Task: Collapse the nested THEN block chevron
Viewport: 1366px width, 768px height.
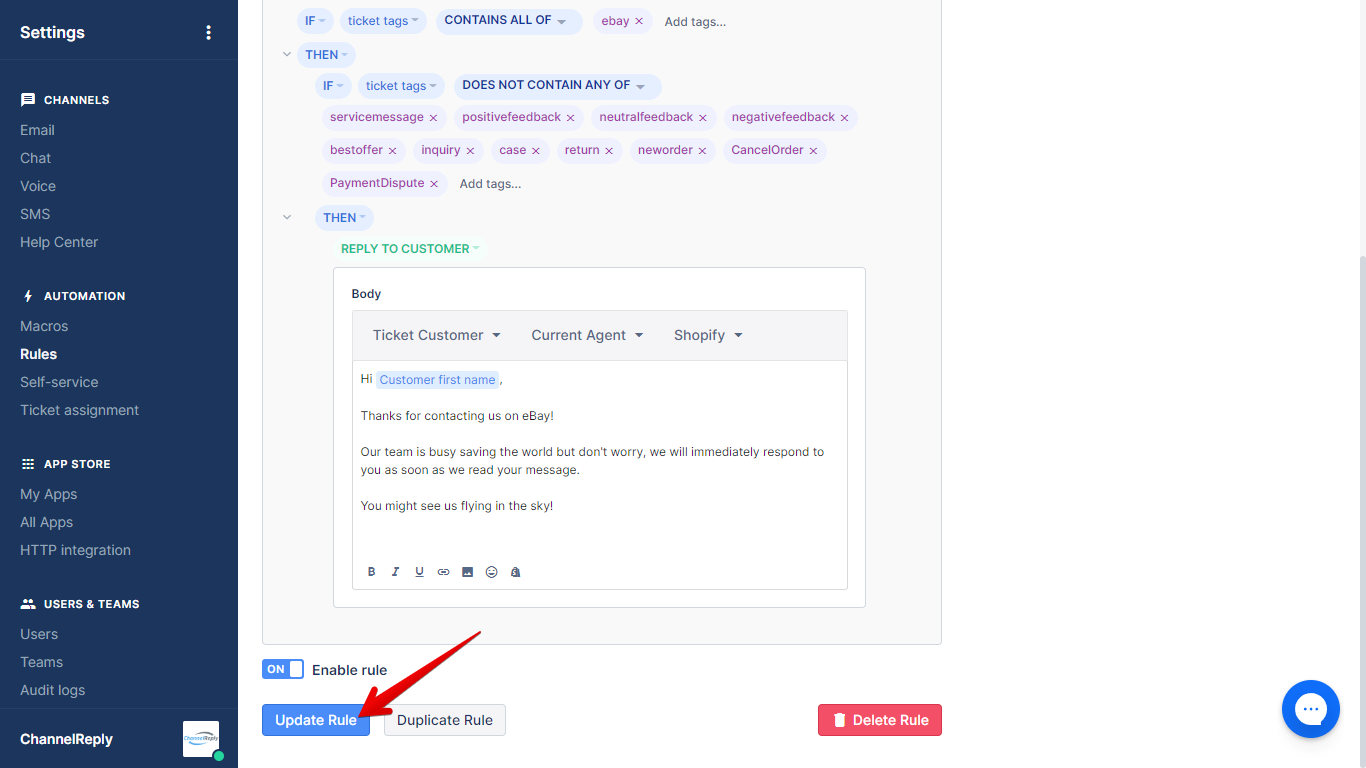Action: (x=287, y=217)
